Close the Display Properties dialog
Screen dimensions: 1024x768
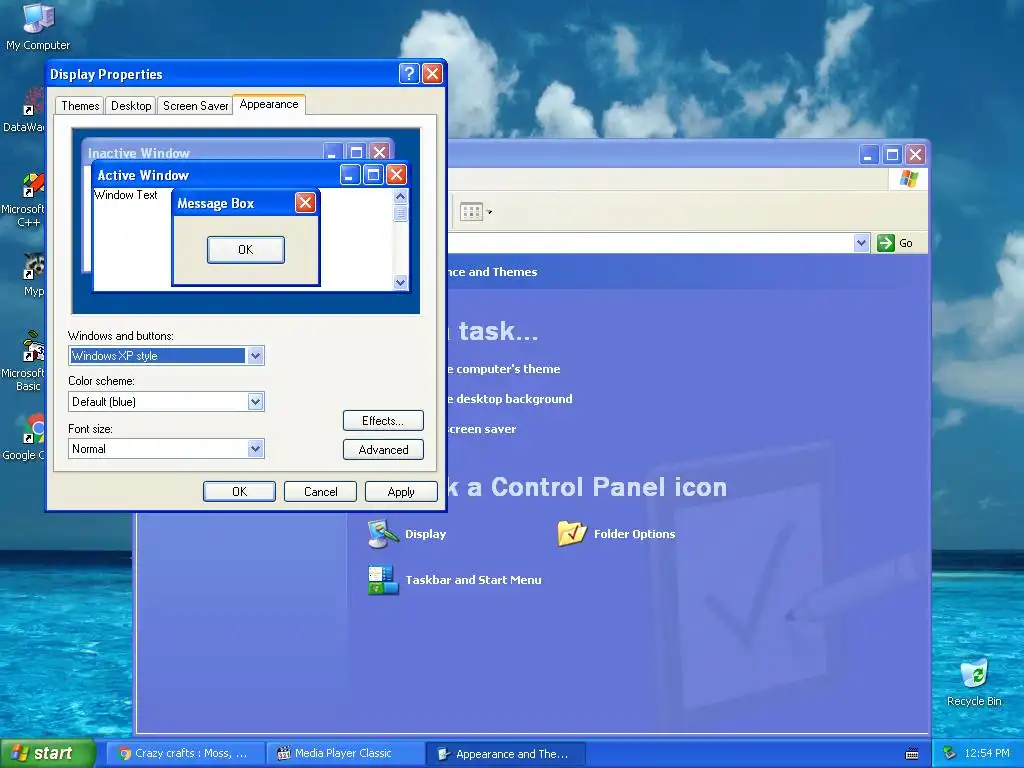(x=432, y=73)
